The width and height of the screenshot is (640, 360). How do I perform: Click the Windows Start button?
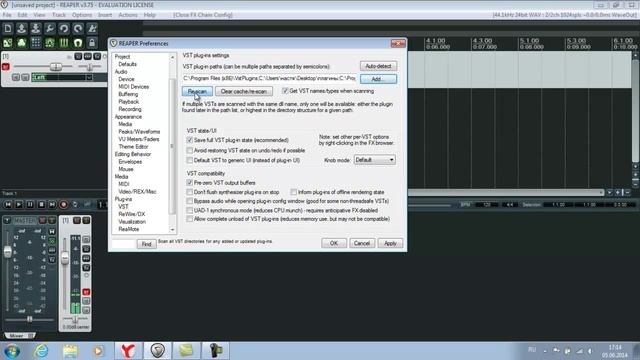tap(12, 351)
